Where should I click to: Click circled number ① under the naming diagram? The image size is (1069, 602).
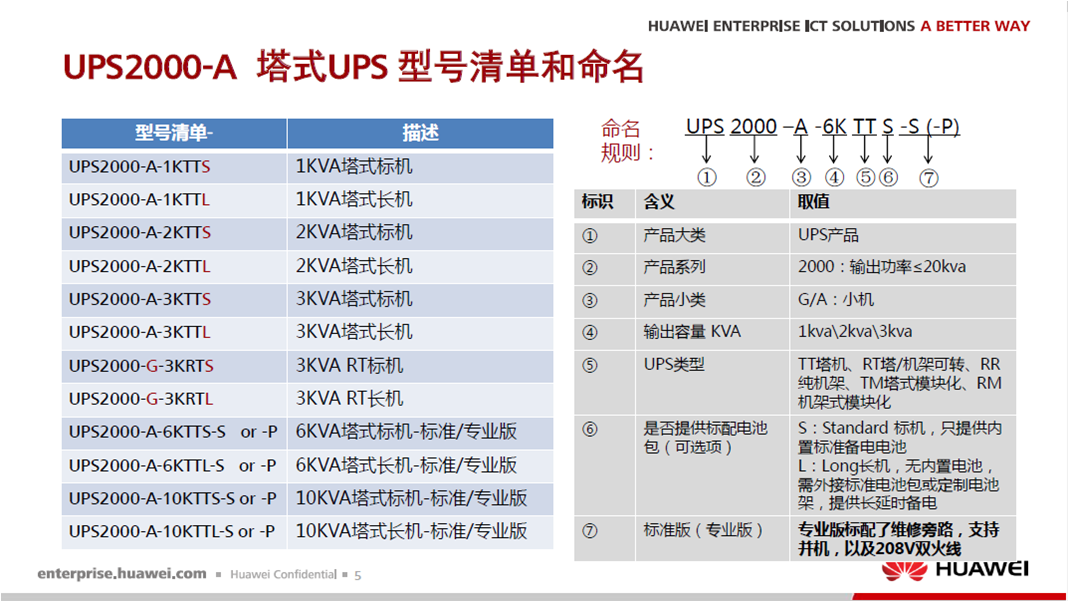(707, 177)
